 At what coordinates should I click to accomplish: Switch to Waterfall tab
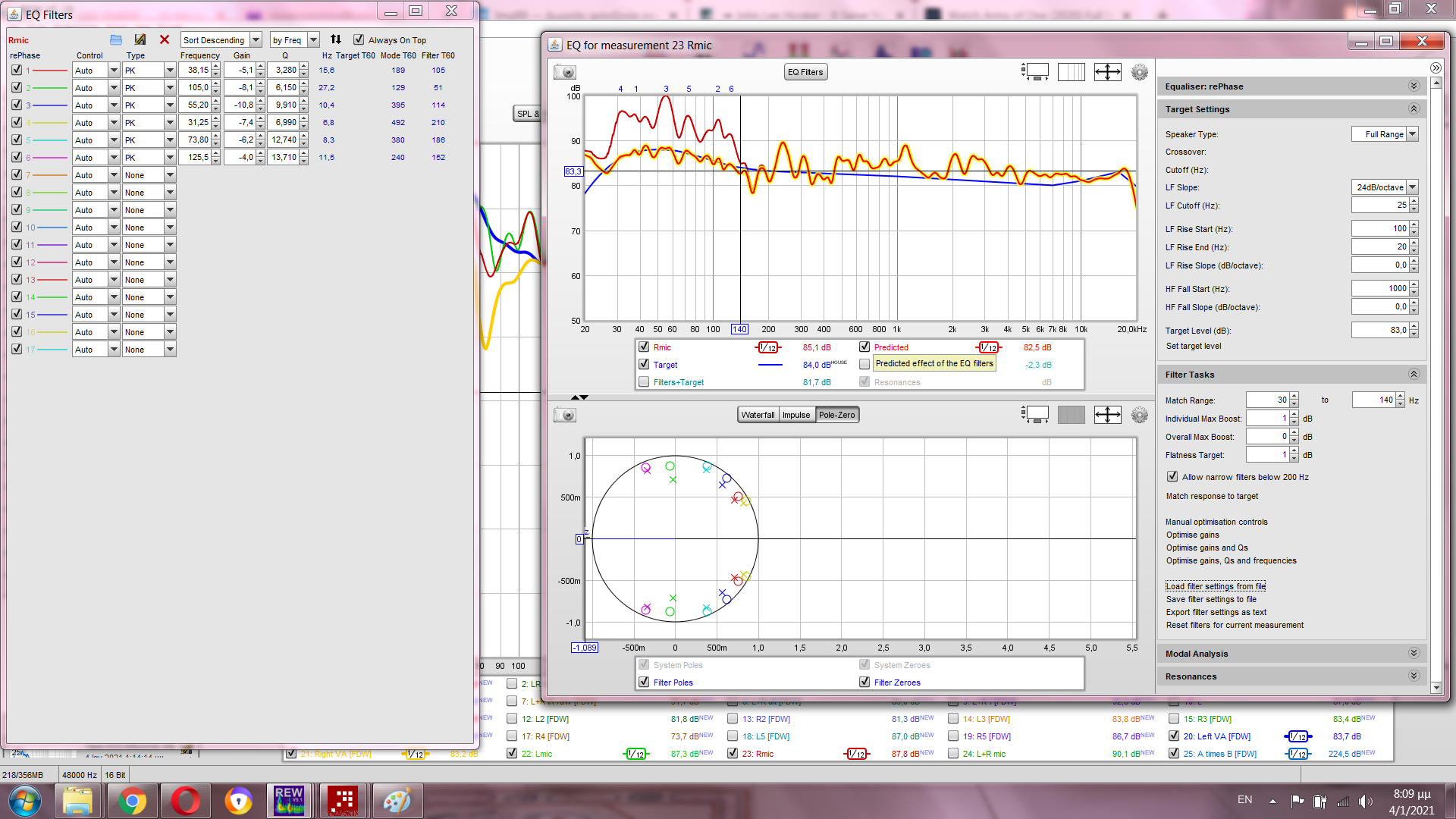(x=758, y=415)
